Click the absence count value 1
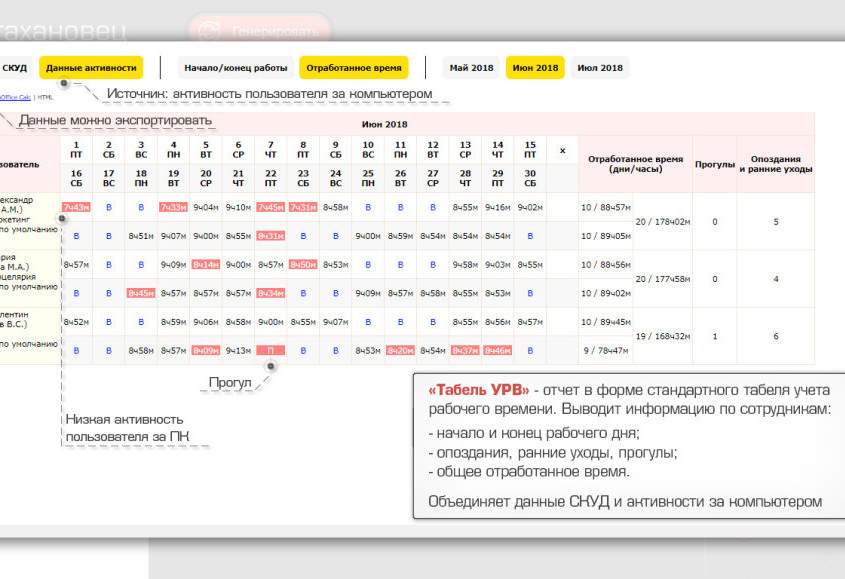Image resolution: width=845 pixels, height=579 pixels. pos(715,336)
